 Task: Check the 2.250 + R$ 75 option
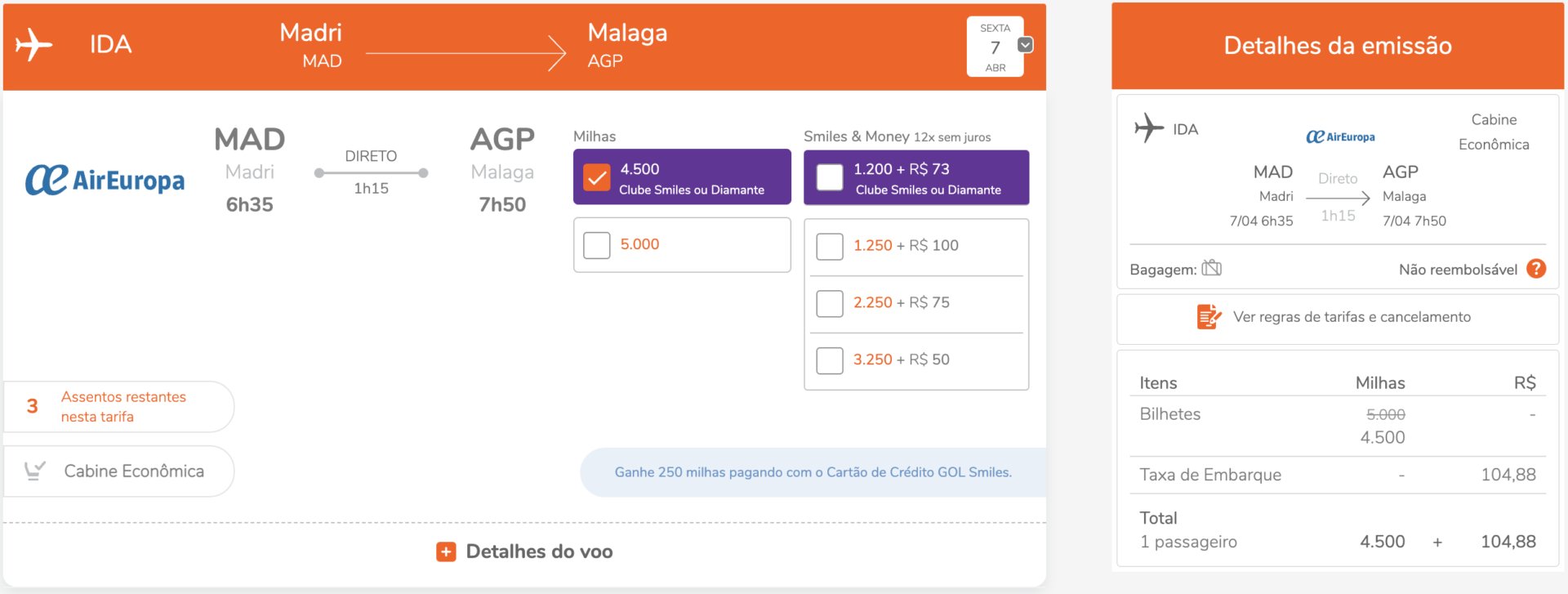click(x=830, y=303)
